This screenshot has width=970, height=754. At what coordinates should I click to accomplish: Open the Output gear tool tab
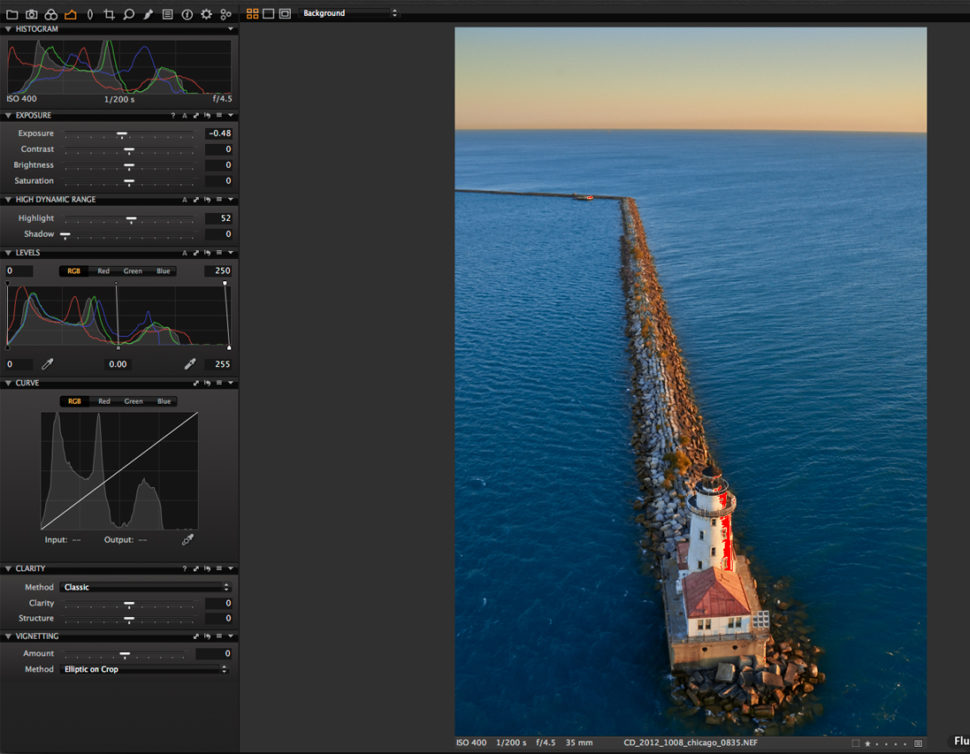tap(207, 14)
